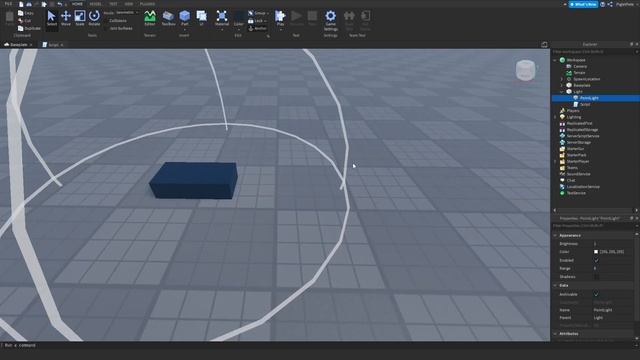Click the Range value field
The width and height of the screenshot is (640, 360).
click(x=613, y=269)
